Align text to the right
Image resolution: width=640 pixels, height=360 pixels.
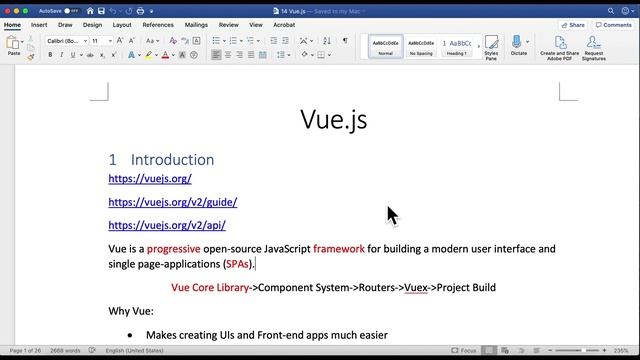pyautogui.click(x=240, y=55)
